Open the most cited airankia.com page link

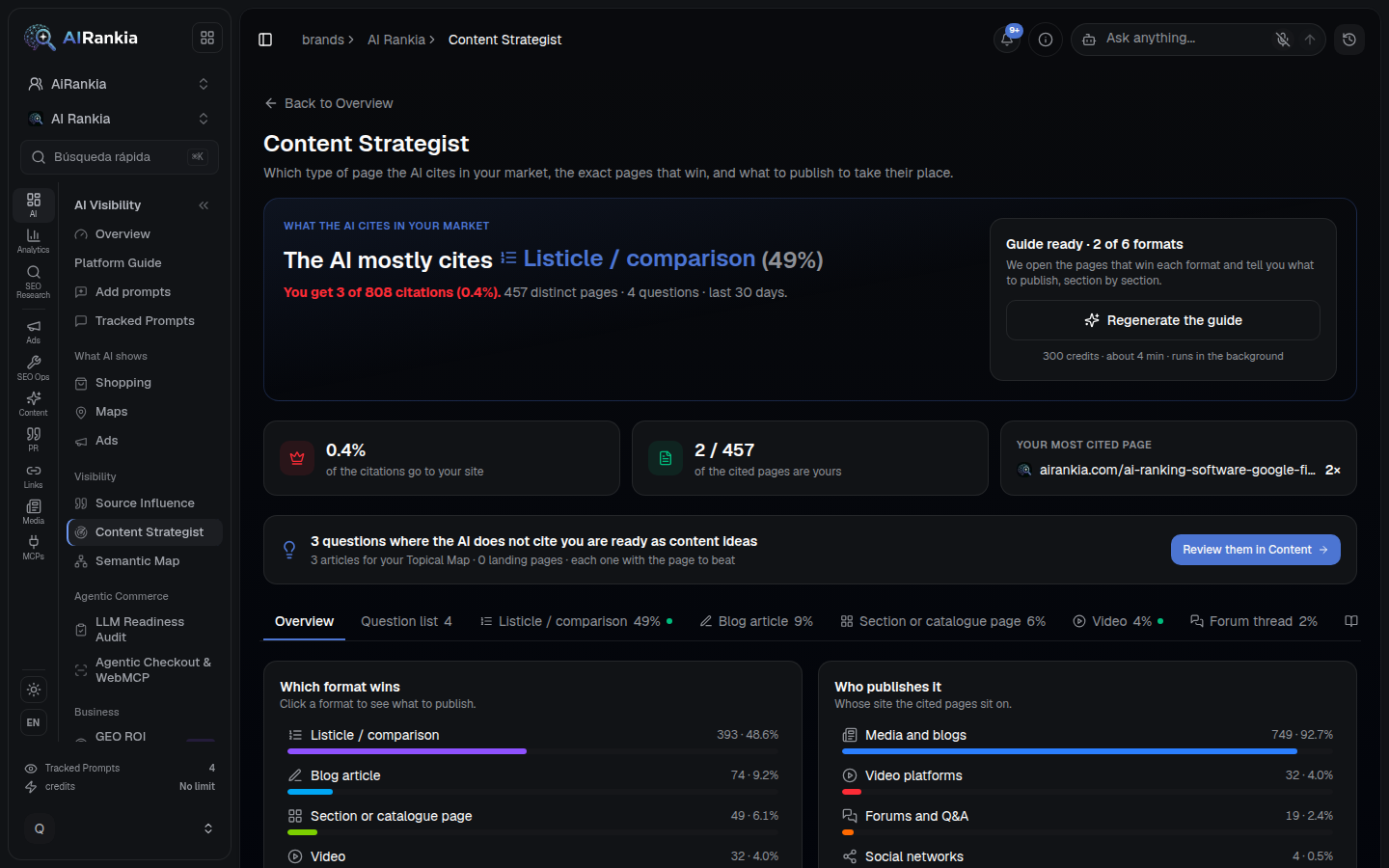1177,470
